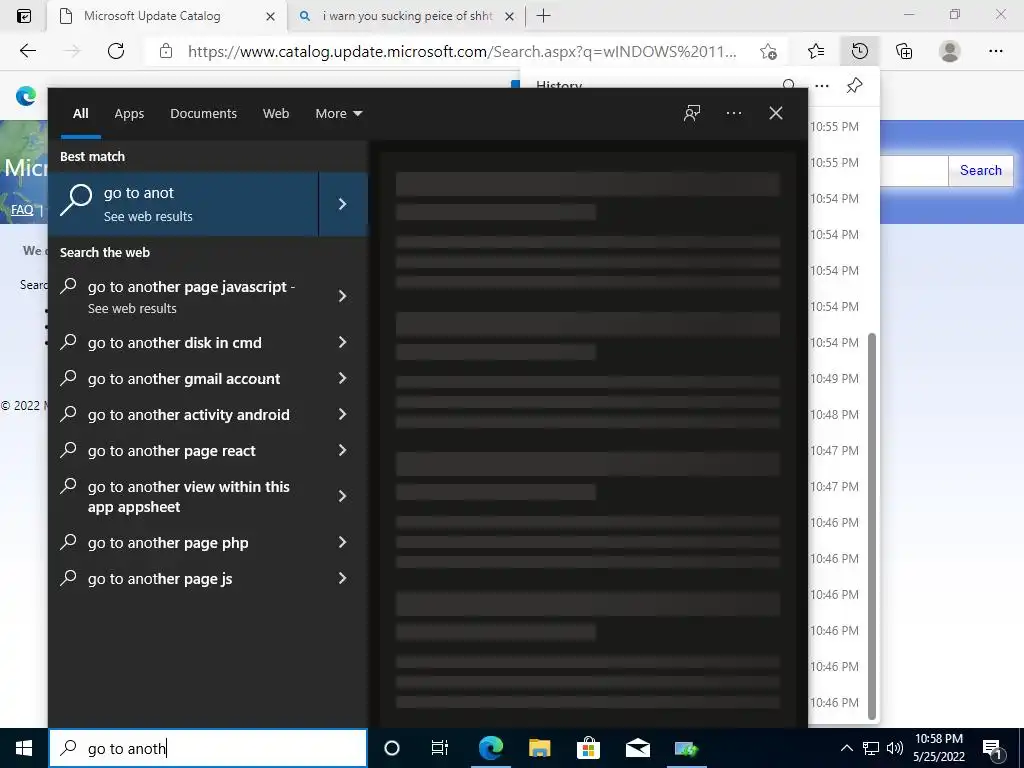
Task: Click the site lock icon in the address bar
Action: pyautogui.click(x=166, y=51)
